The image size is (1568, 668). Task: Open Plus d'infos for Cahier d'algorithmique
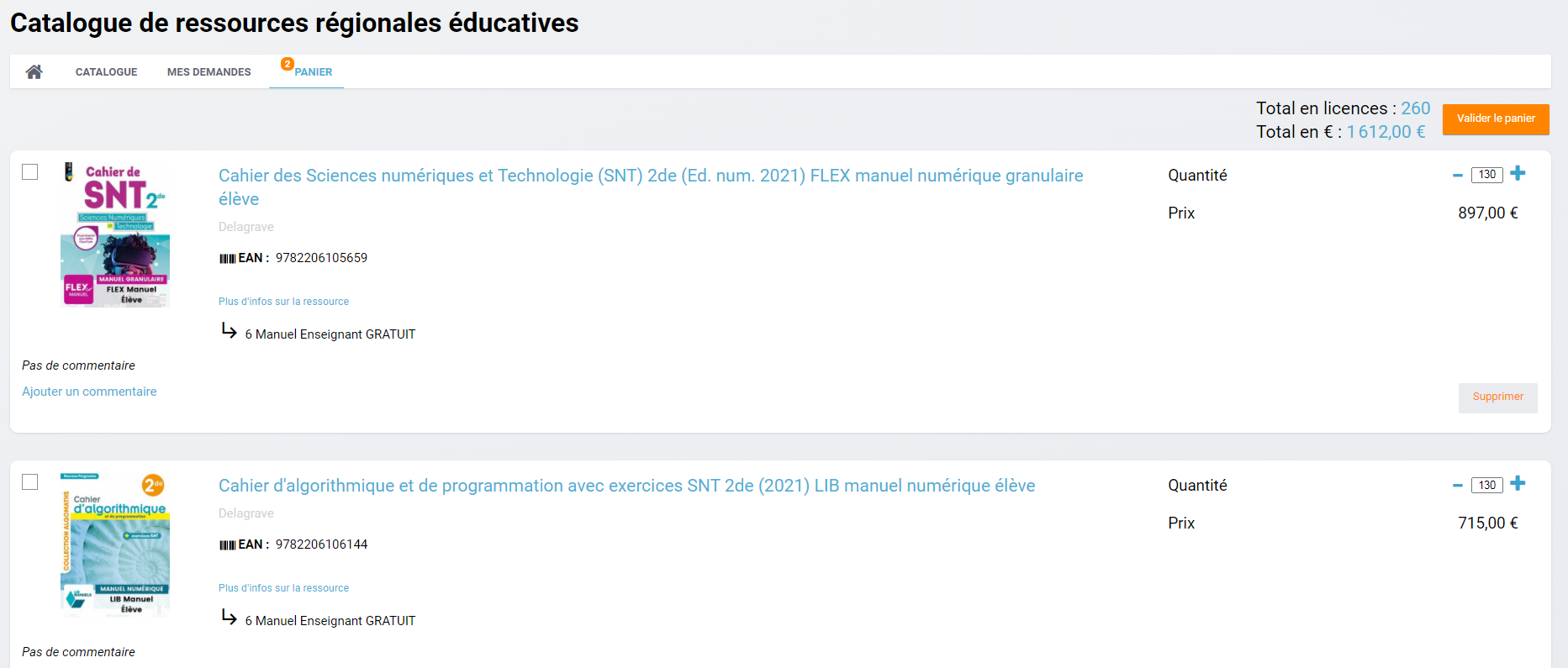point(283,588)
